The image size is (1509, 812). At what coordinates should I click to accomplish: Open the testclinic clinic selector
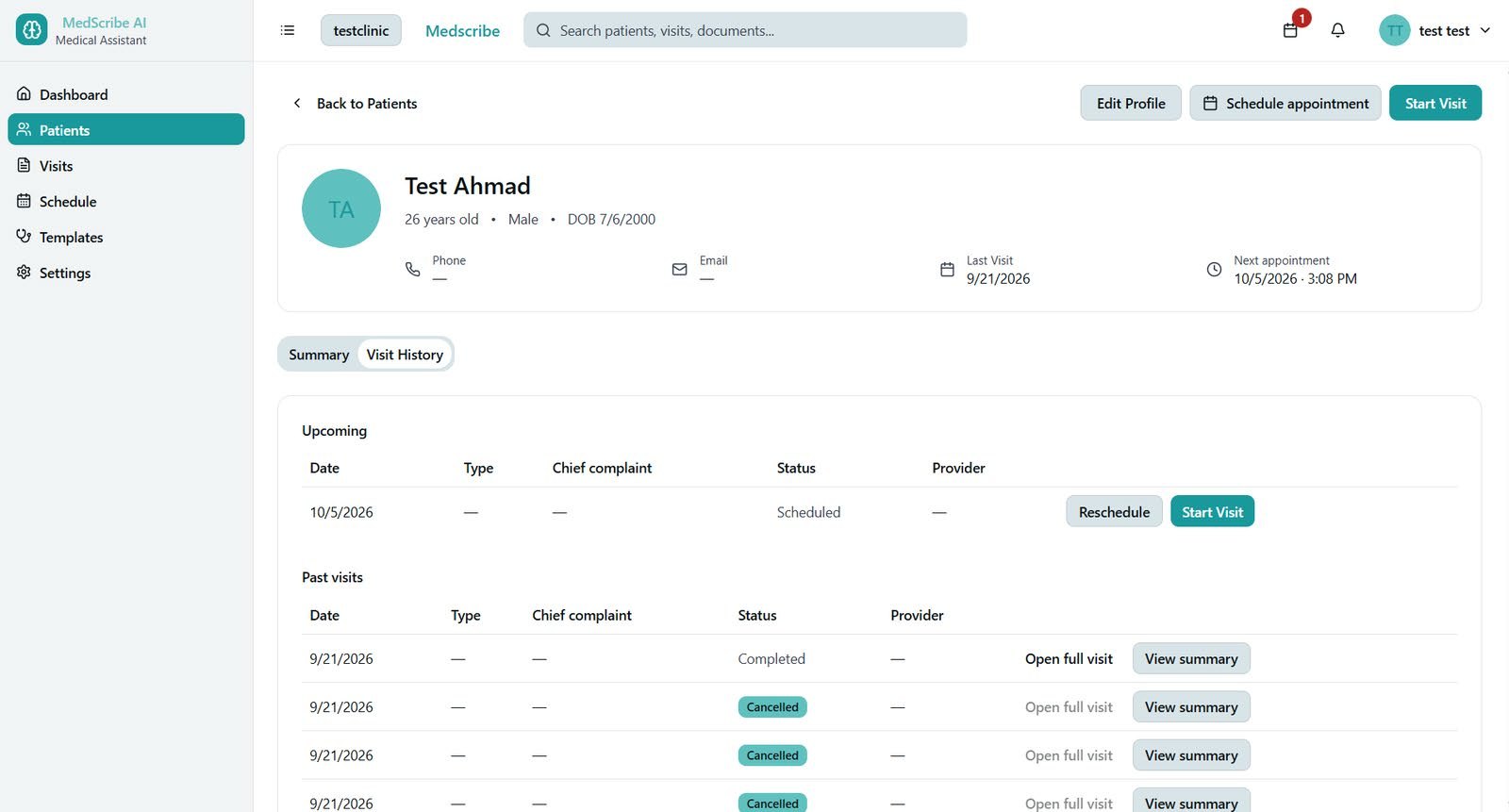pos(361,30)
